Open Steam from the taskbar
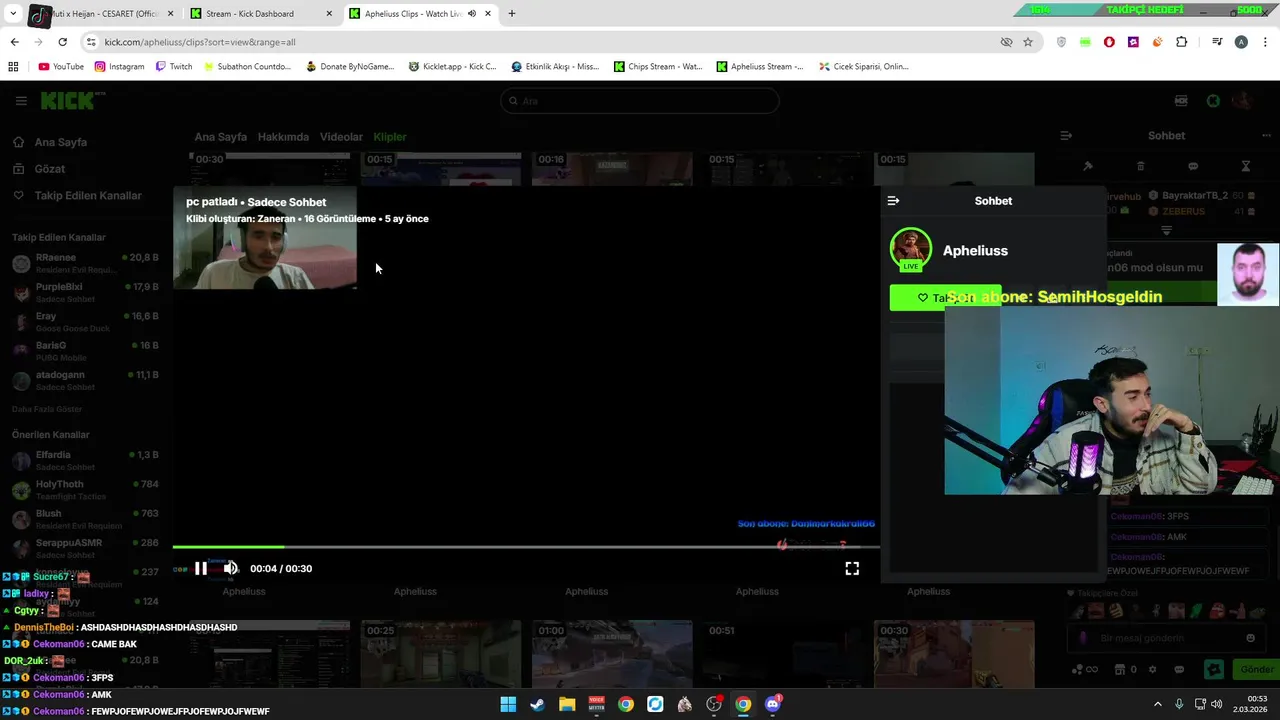This screenshot has width=1280, height=720. 537,704
